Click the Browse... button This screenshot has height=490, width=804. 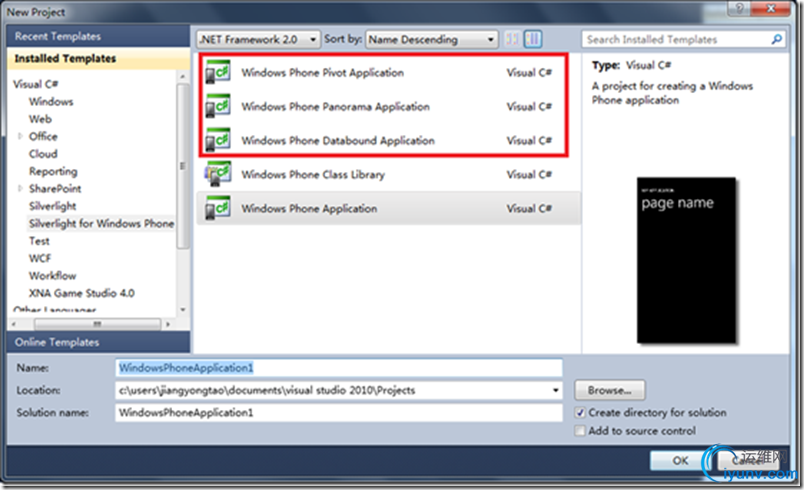point(610,391)
